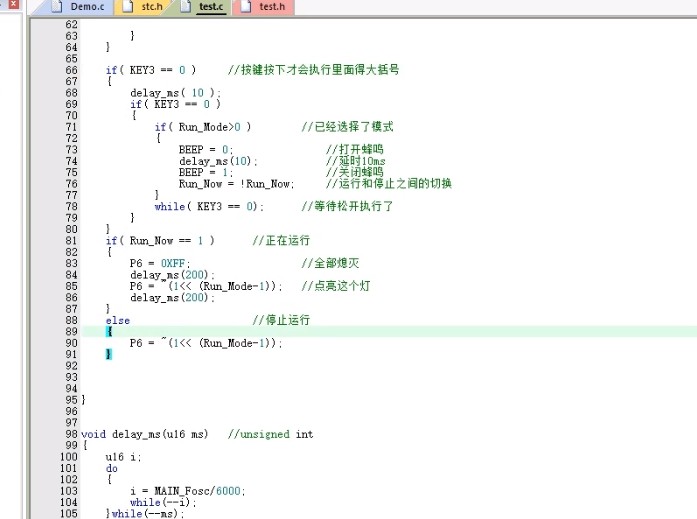Screen dimensions: 697x519
Task: Click 'delay_ms( 10 );' on line 68
Action: click(176, 93)
